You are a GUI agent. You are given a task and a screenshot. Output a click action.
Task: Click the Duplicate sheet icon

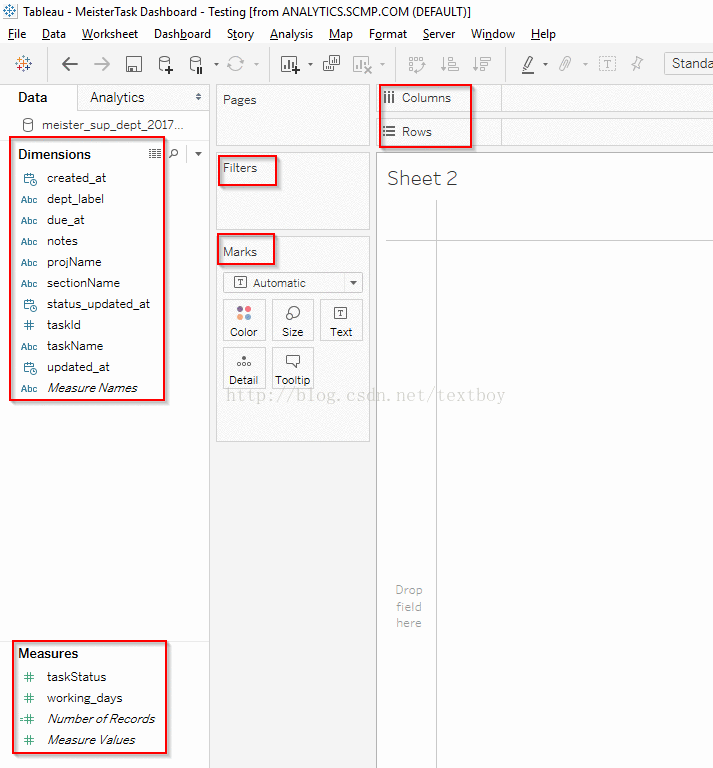click(x=332, y=64)
